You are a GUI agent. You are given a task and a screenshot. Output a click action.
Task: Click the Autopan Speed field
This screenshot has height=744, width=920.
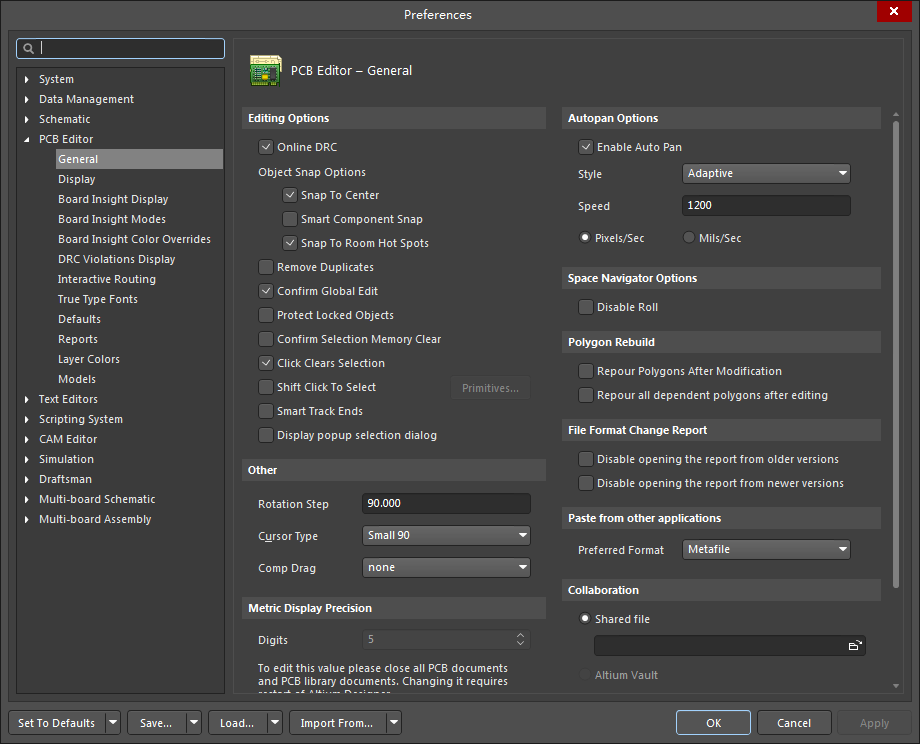[x=766, y=205]
